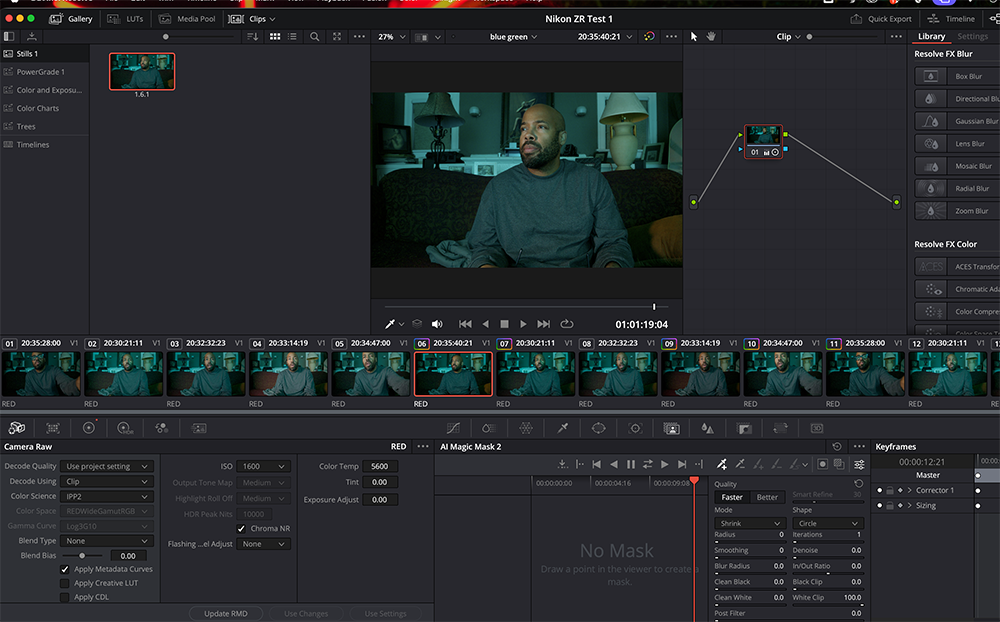The image size is (1000, 622).
Task: Mute the viewer audio speaker icon
Action: point(437,324)
